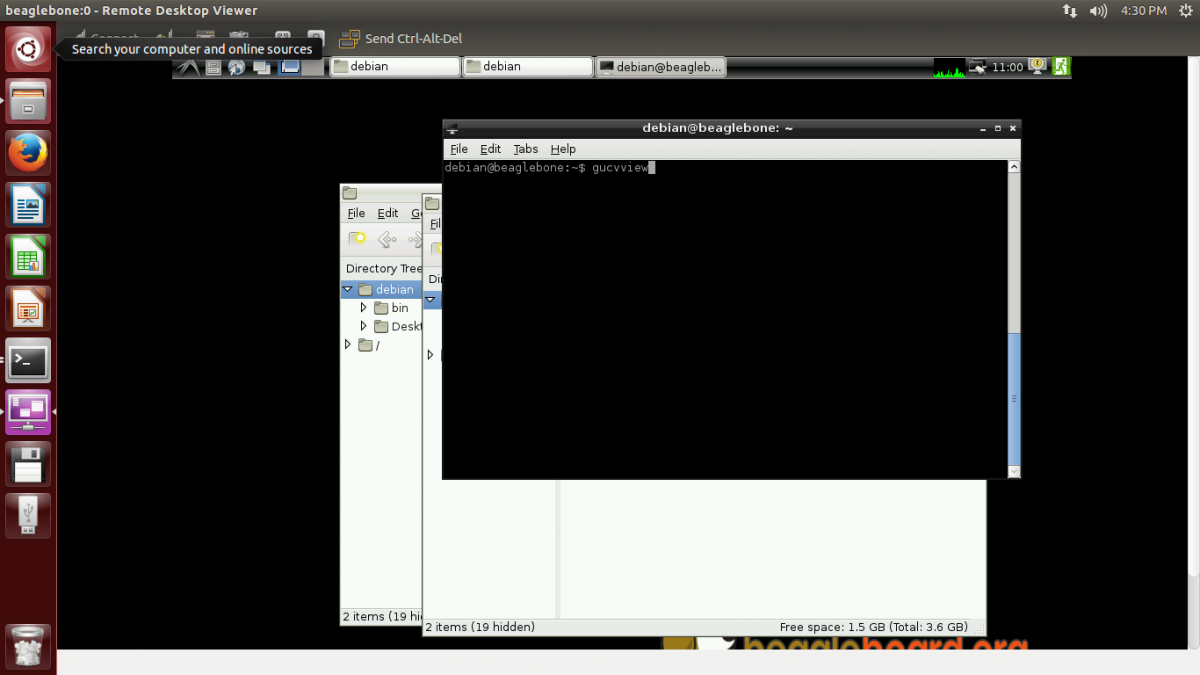The image size is (1200, 675).
Task: Expand the root / folder in Directory Tree
Action: point(348,344)
